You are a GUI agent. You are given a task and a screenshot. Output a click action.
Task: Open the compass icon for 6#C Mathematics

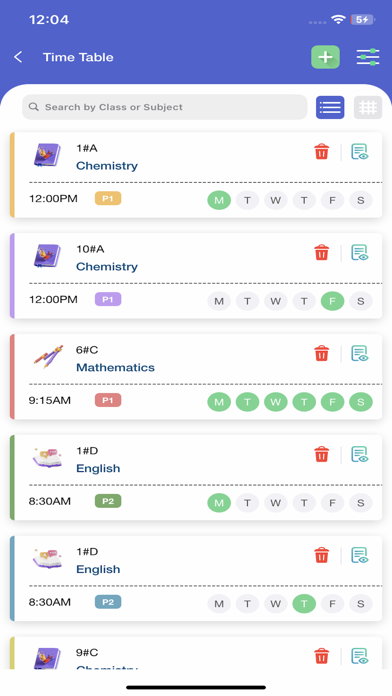48,356
